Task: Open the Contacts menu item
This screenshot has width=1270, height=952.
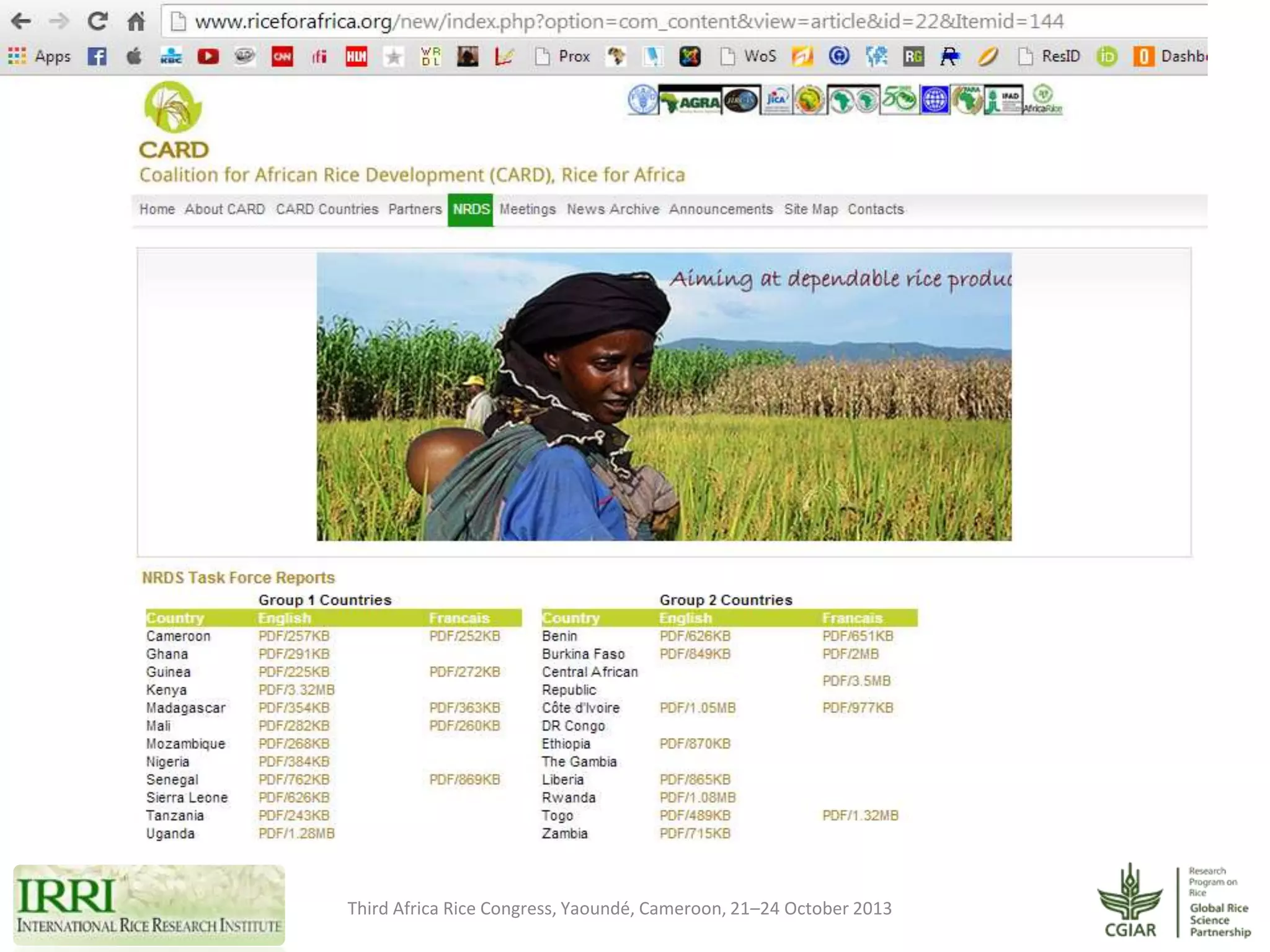Action: click(876, 209)
